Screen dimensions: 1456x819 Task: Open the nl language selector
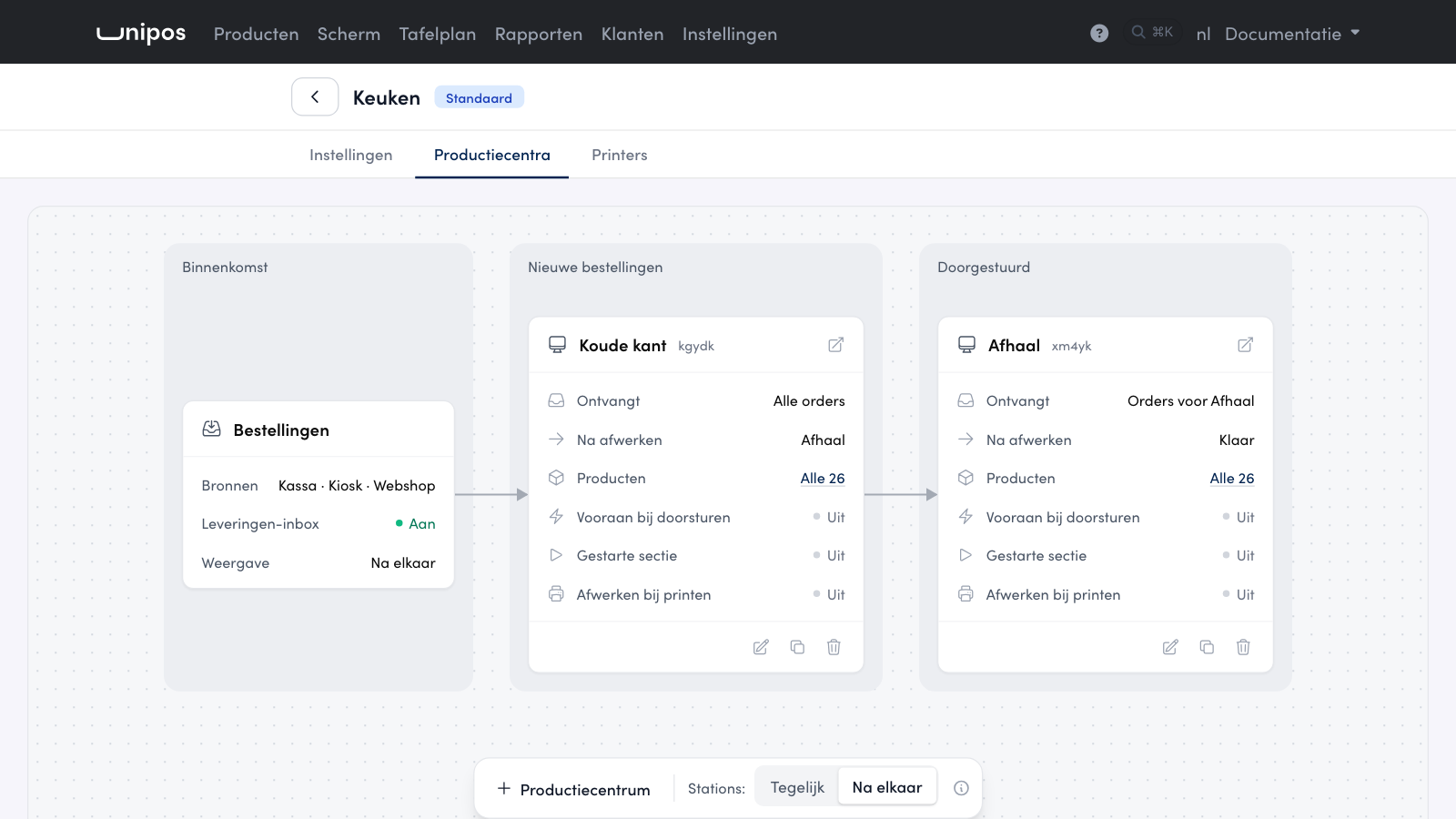(1203, 34)
